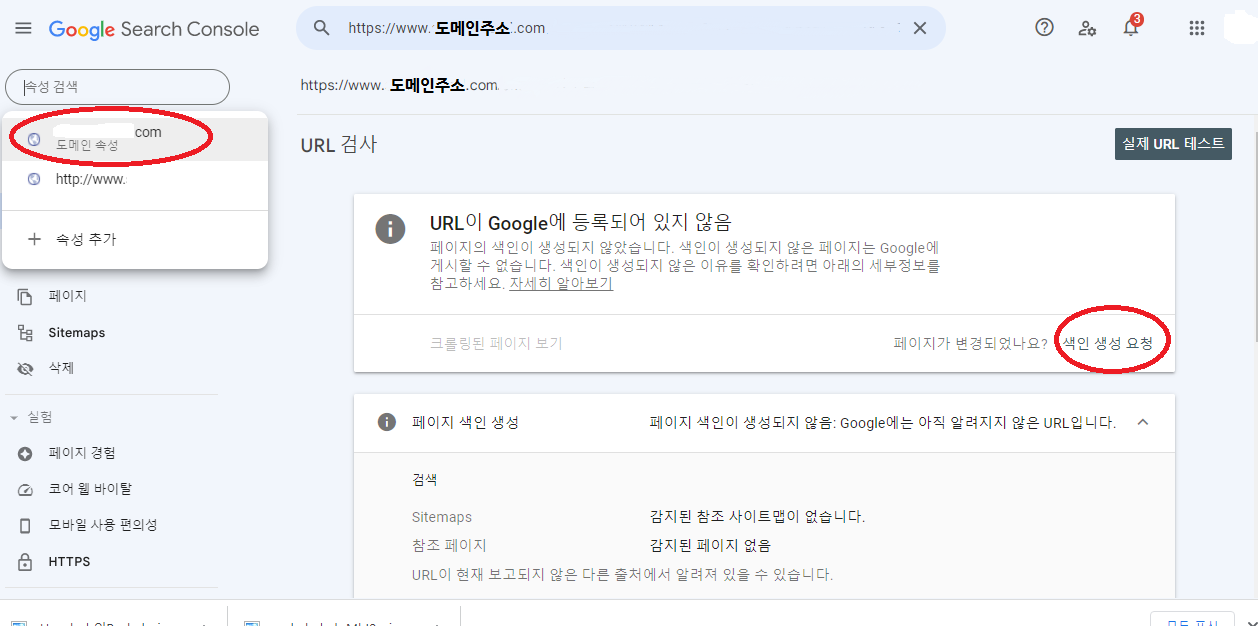Open the 자세히 알아보기 link
Screen dimensions: 1258x626
(561, 283)
